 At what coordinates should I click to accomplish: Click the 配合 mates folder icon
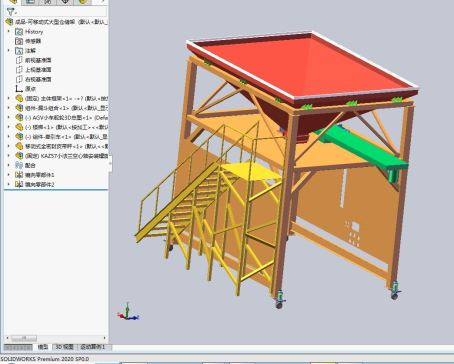point(19,165)
